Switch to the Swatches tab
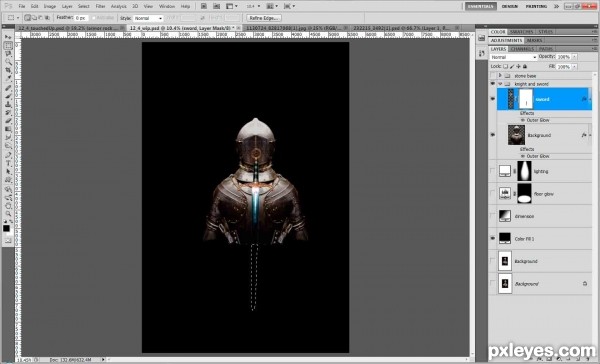This screenshot has height=364, width=600. pyautogui.click(x=522, y=32)
